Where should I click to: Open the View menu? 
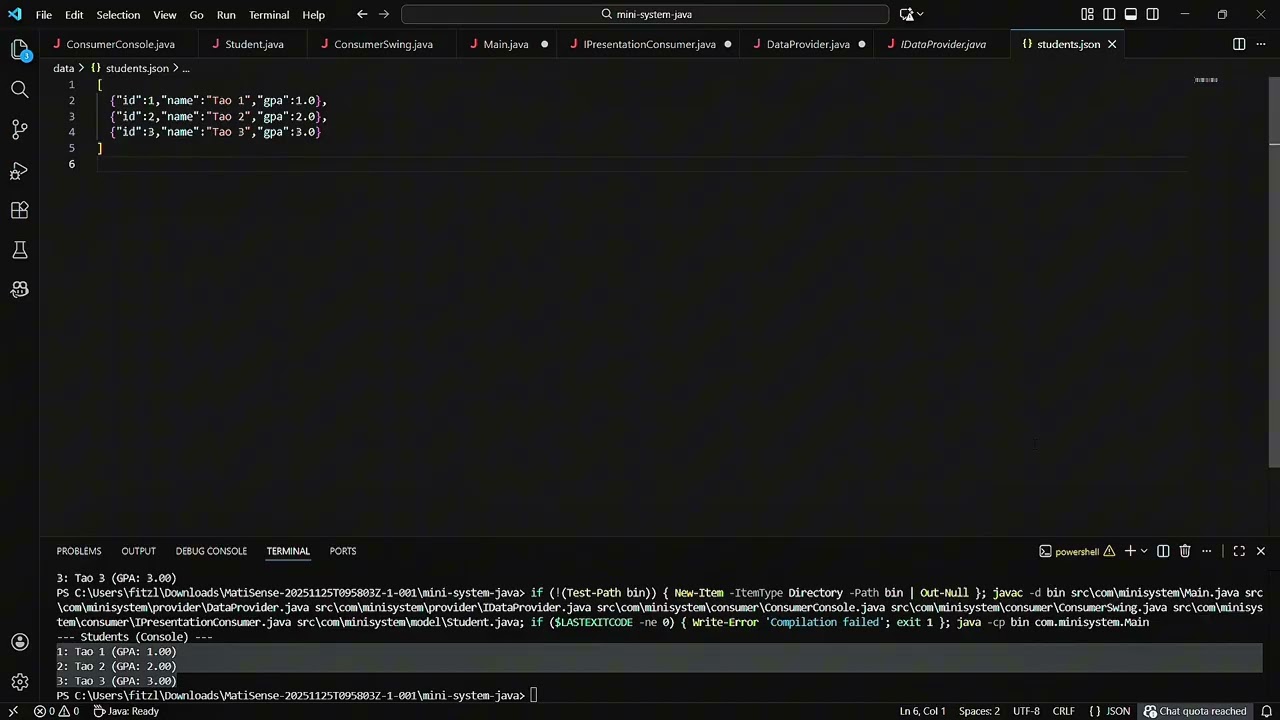(x=165, y=15)
